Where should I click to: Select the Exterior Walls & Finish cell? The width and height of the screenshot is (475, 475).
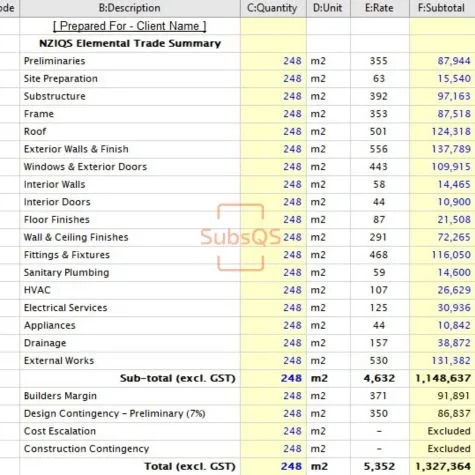[130, 149]
